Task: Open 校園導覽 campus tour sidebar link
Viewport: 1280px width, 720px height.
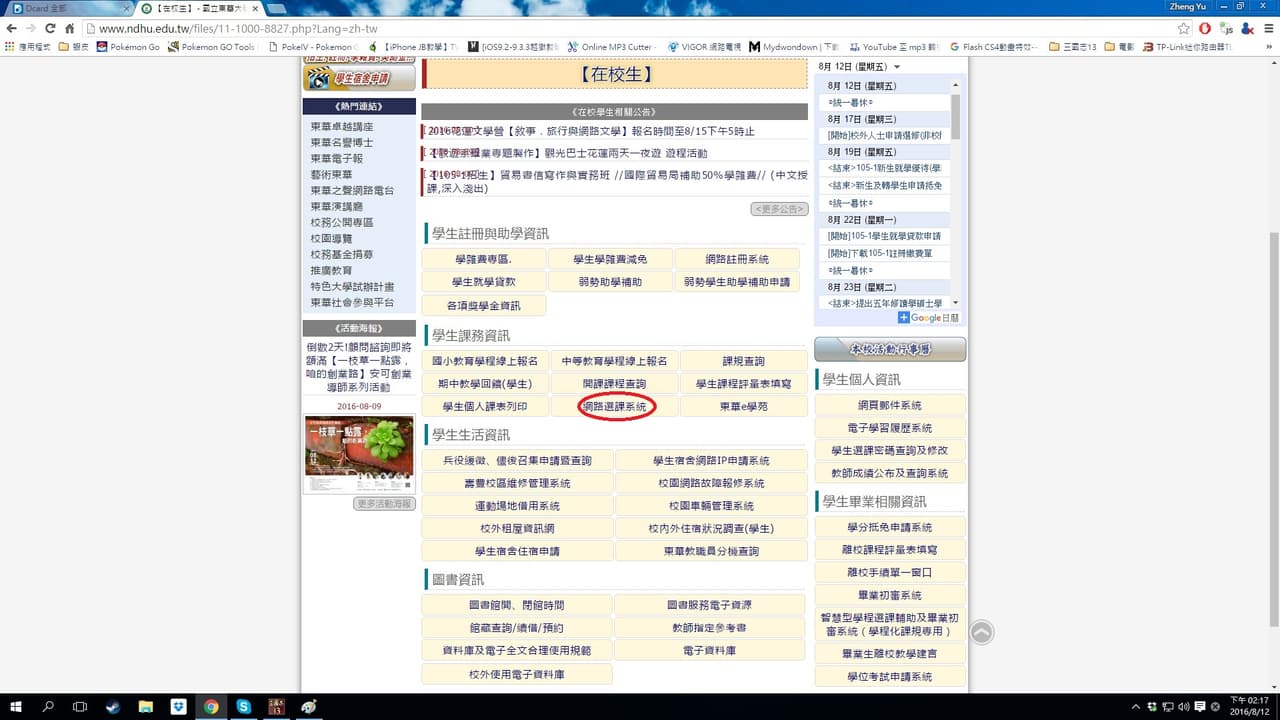Action: 331,238
